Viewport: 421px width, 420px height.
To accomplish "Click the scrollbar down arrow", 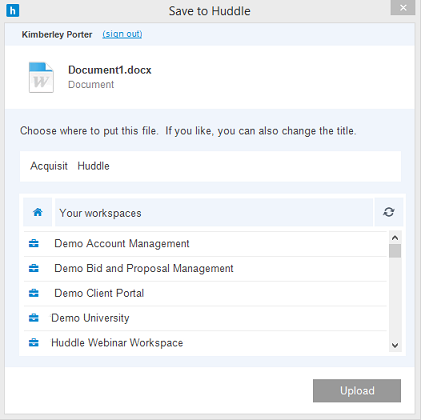I will (395, 345).
